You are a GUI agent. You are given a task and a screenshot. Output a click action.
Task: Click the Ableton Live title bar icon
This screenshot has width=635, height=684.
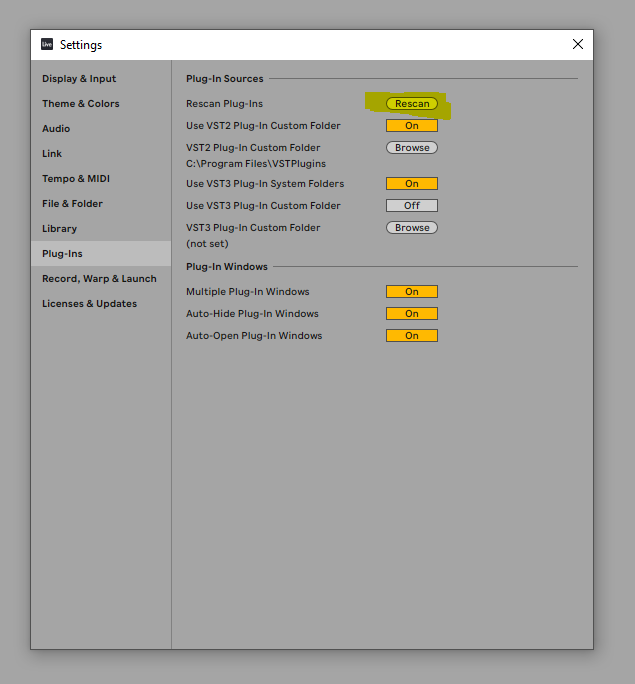point(47,44)
